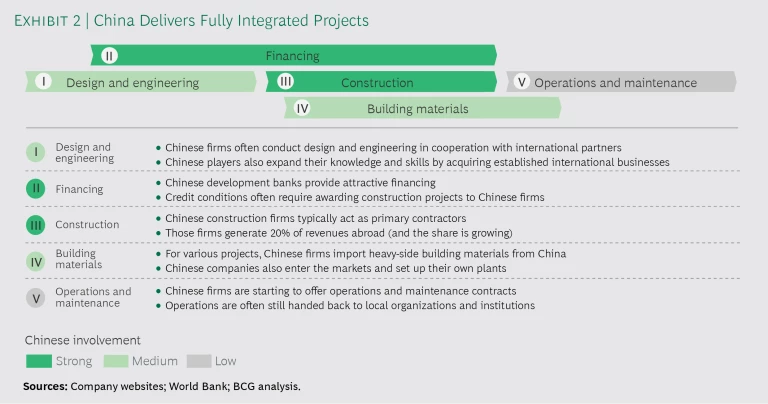
Task: Click the Building materials label in the bottom arrow bar
Action: tap(417, 109)
